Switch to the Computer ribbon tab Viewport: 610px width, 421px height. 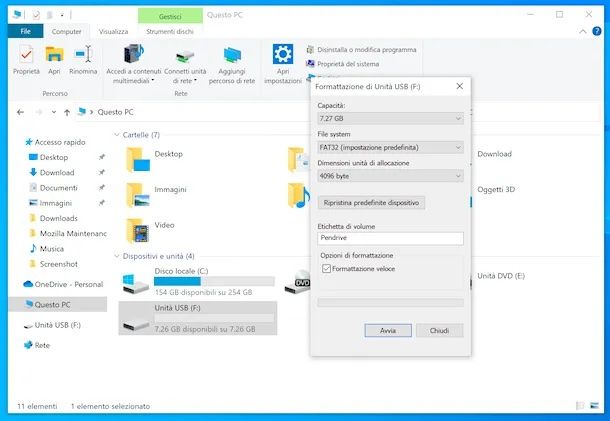pos(67,32)
